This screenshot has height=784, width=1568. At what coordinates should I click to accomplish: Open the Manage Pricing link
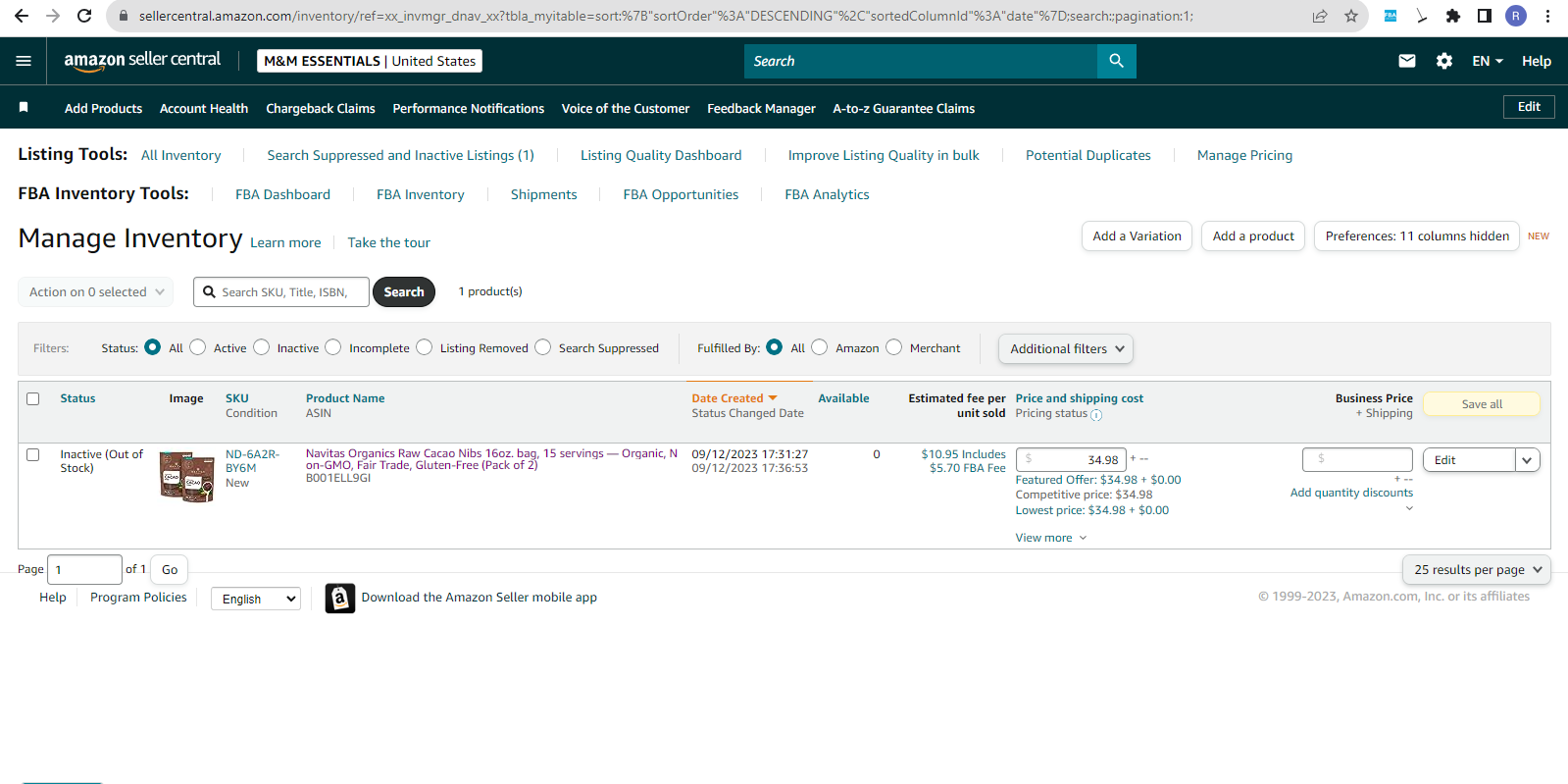point(1244,155)
